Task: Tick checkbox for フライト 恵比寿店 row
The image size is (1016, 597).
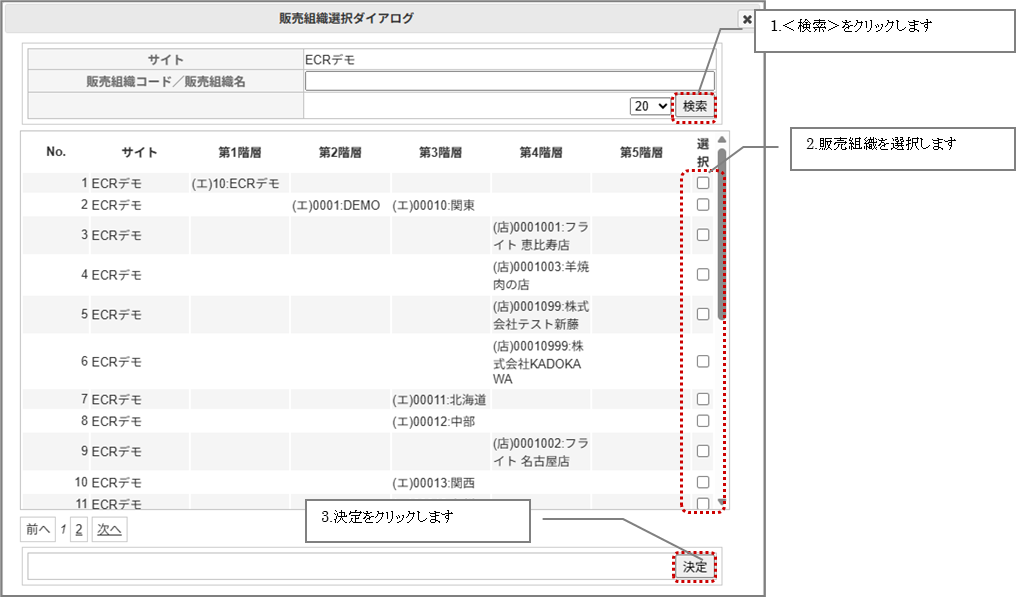Action: pyautogui.click(x=703, y=235)
